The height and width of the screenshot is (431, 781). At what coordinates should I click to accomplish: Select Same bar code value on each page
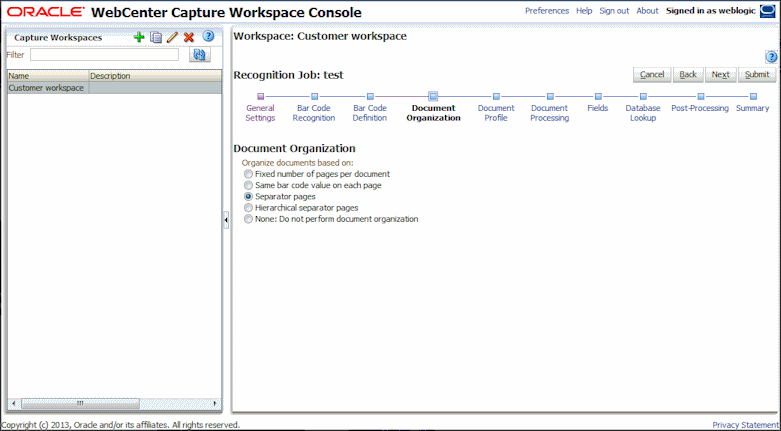tap(248, 185)
